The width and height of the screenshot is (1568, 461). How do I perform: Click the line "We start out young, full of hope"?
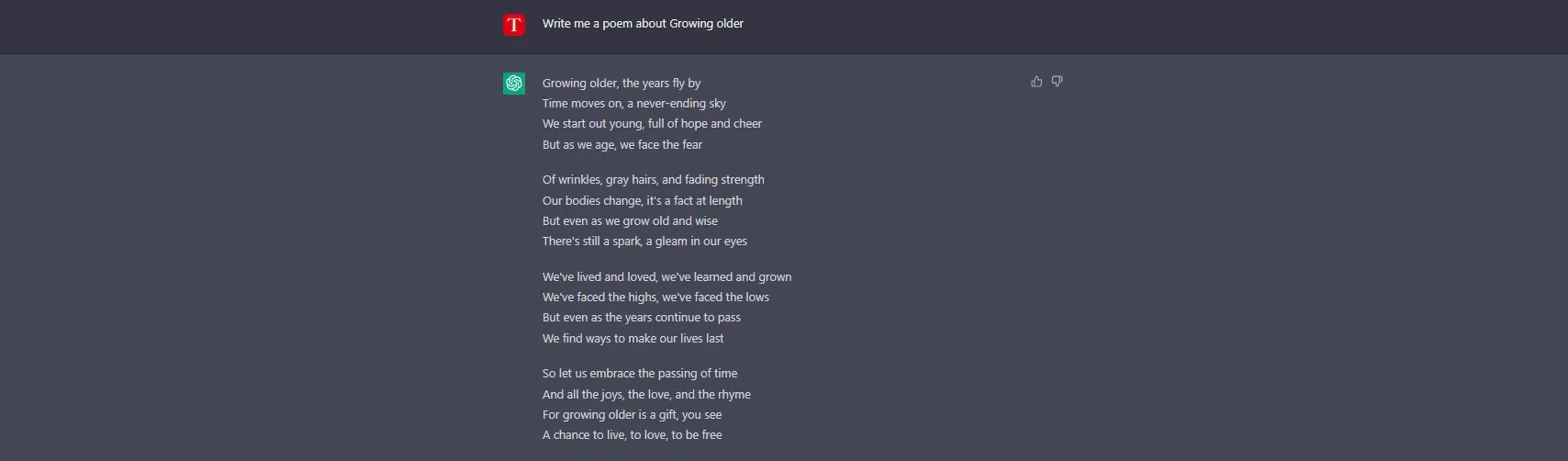coord(652,124)
